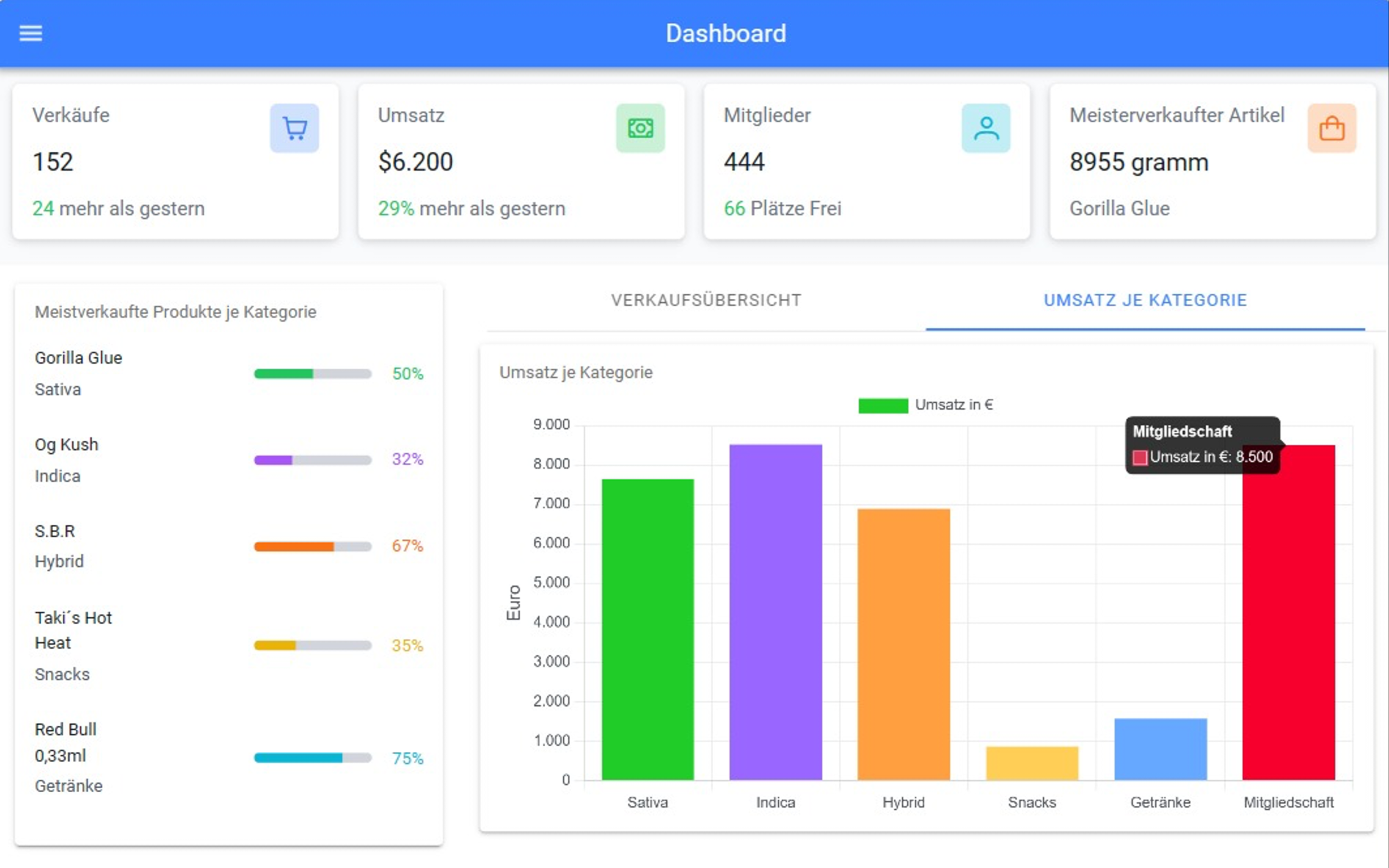Click the yellow Snacks chart bar

[1032, 763]
